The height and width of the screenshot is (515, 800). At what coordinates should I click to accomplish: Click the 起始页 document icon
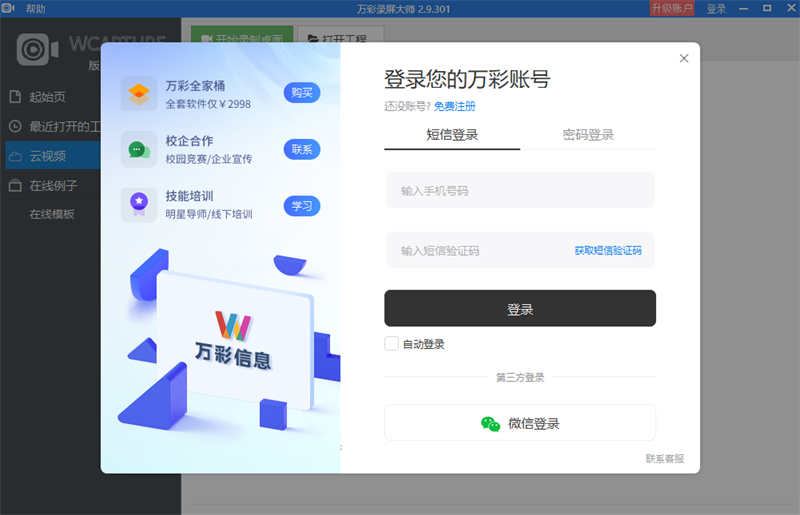click(x=15, y=96)
